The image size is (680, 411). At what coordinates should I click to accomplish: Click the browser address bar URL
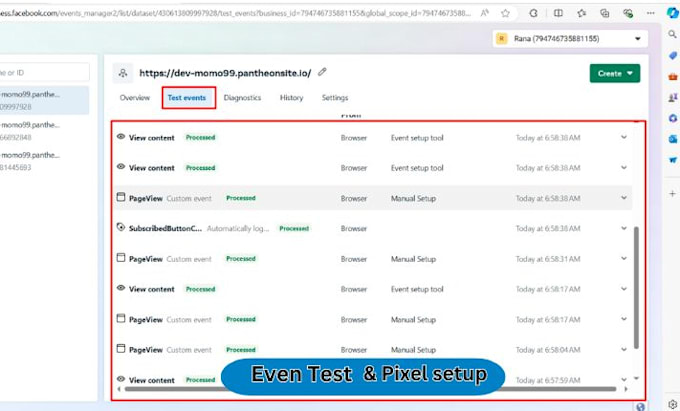pos(236,13)
